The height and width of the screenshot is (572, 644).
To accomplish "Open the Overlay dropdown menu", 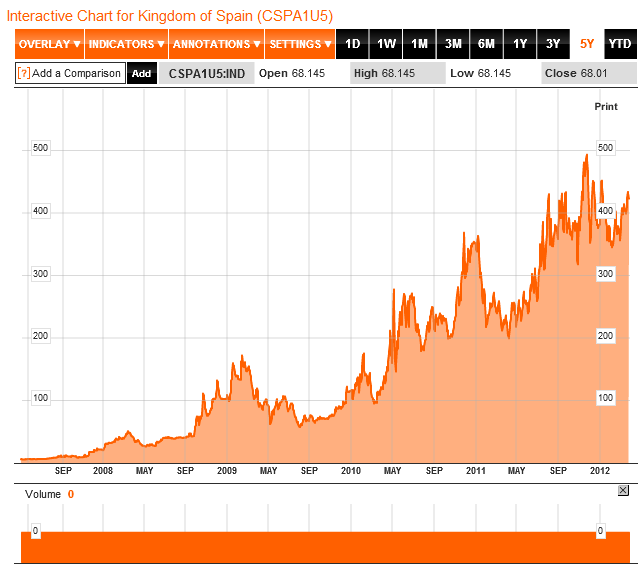I will [x=49, y=44].
